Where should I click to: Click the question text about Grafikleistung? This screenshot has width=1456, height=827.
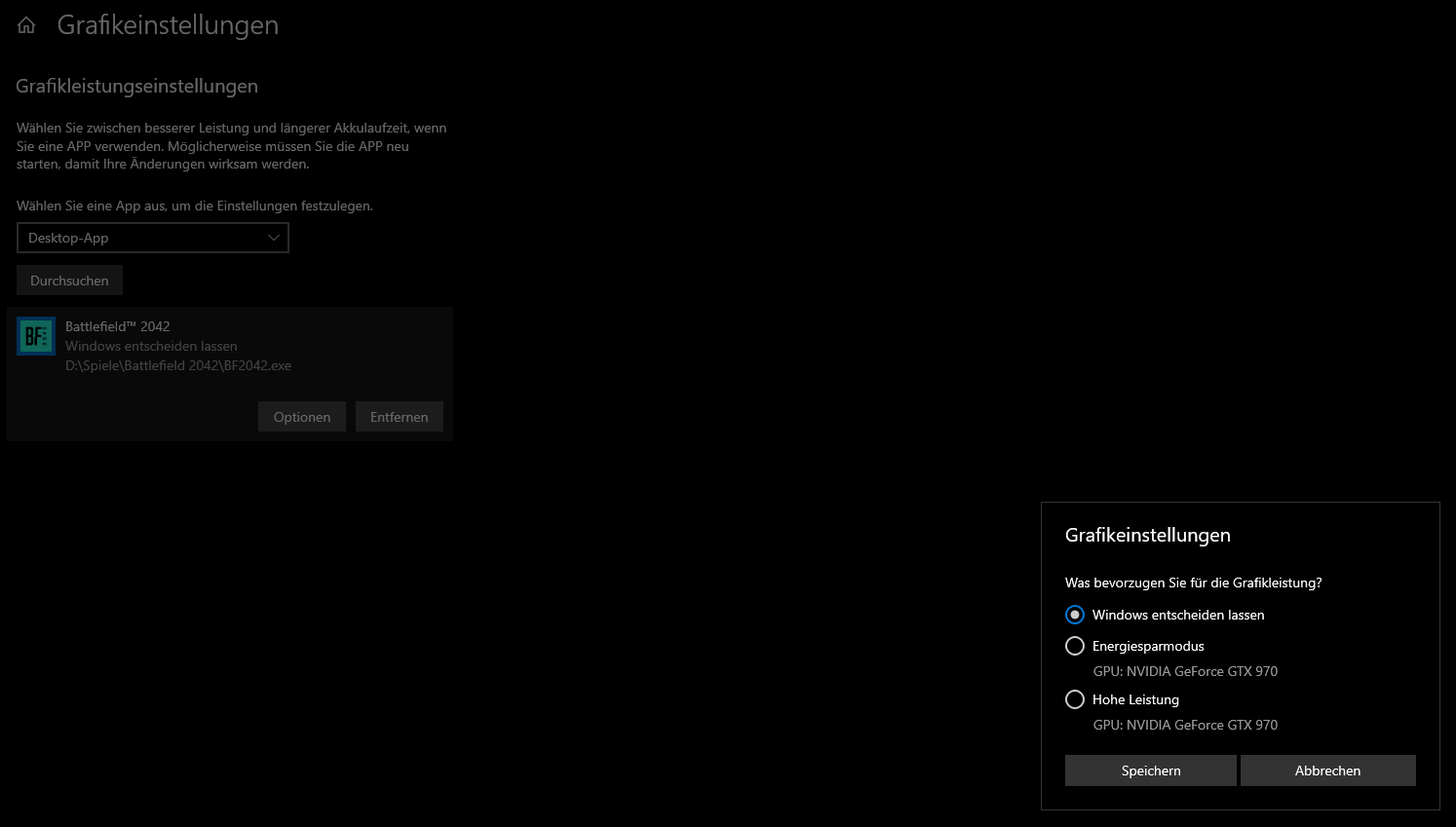point(1193,583)
